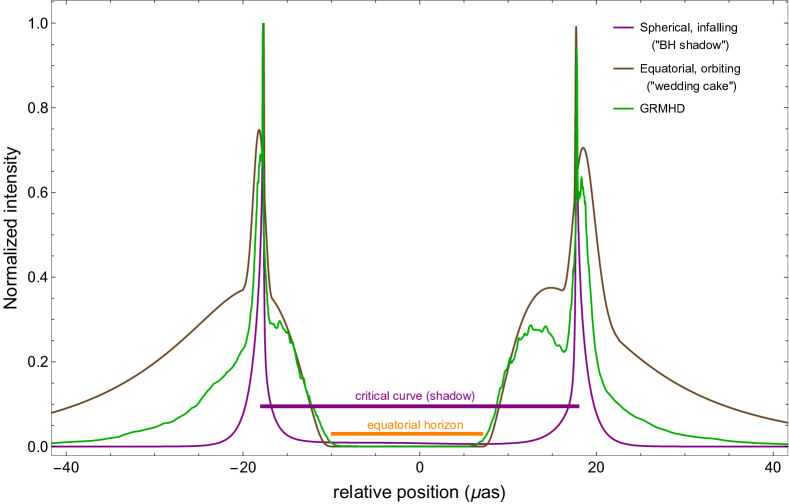The height and width of the screenshot is (504, 789).
Task: Click the tip of the tall right brown spike
Action: coord(576,28)
